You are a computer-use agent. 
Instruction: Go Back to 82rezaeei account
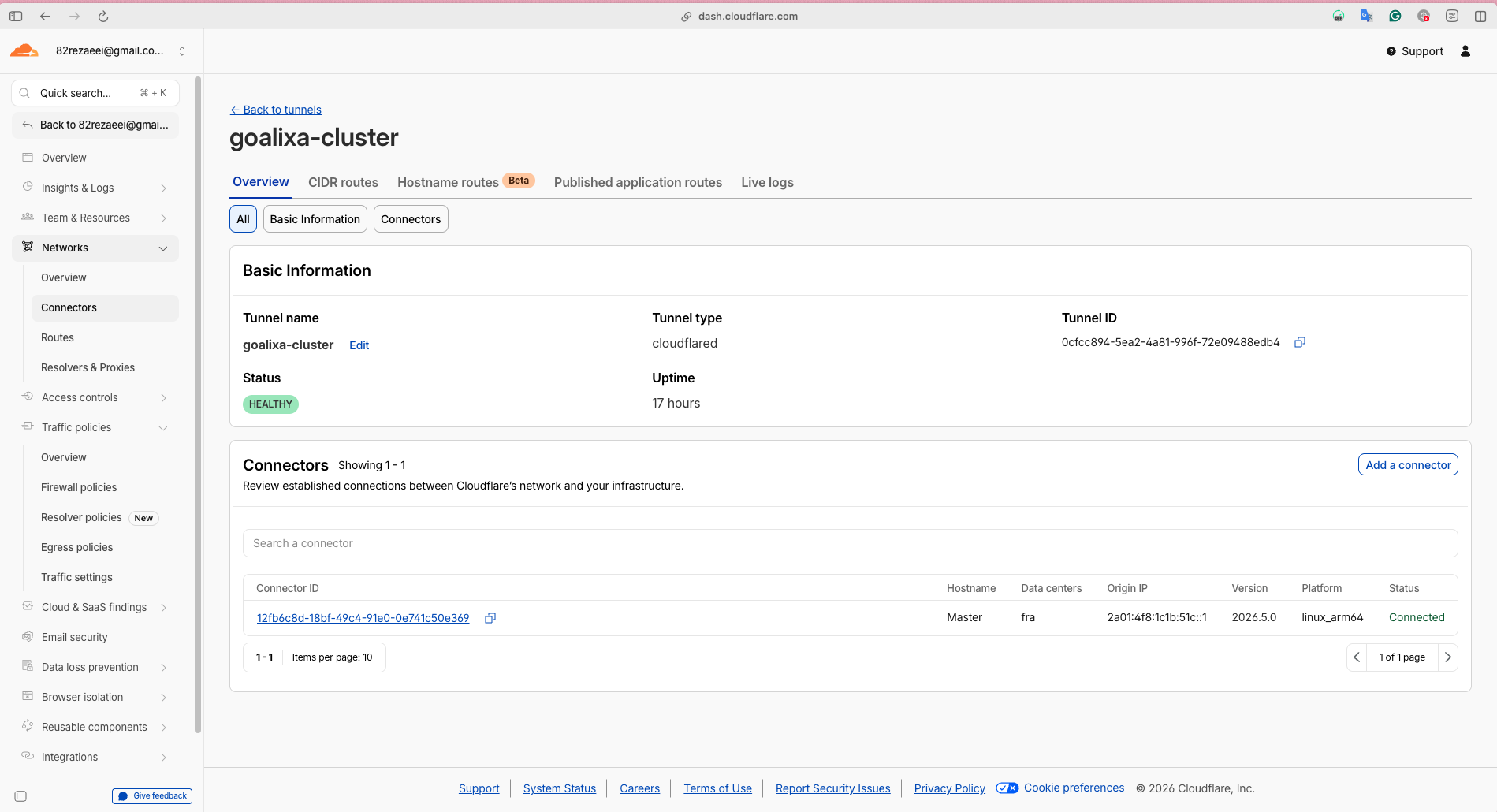(x=95, y=125)
